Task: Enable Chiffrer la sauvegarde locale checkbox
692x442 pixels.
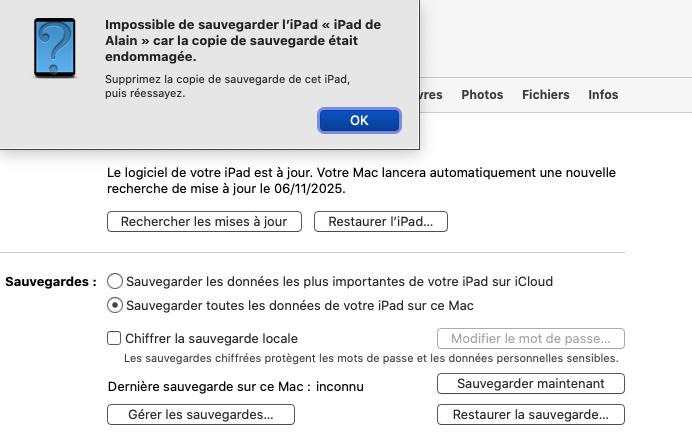Action: point(115,339)
